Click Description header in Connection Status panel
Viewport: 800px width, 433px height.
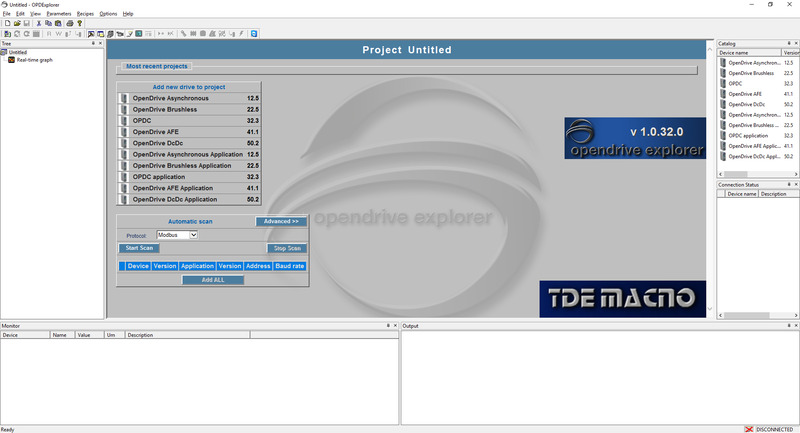pyautogui.click(x=779, y=194)
